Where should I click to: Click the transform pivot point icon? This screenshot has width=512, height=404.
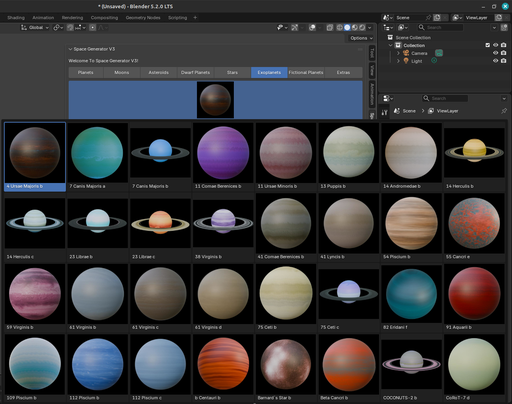click(x=57, y=28)
